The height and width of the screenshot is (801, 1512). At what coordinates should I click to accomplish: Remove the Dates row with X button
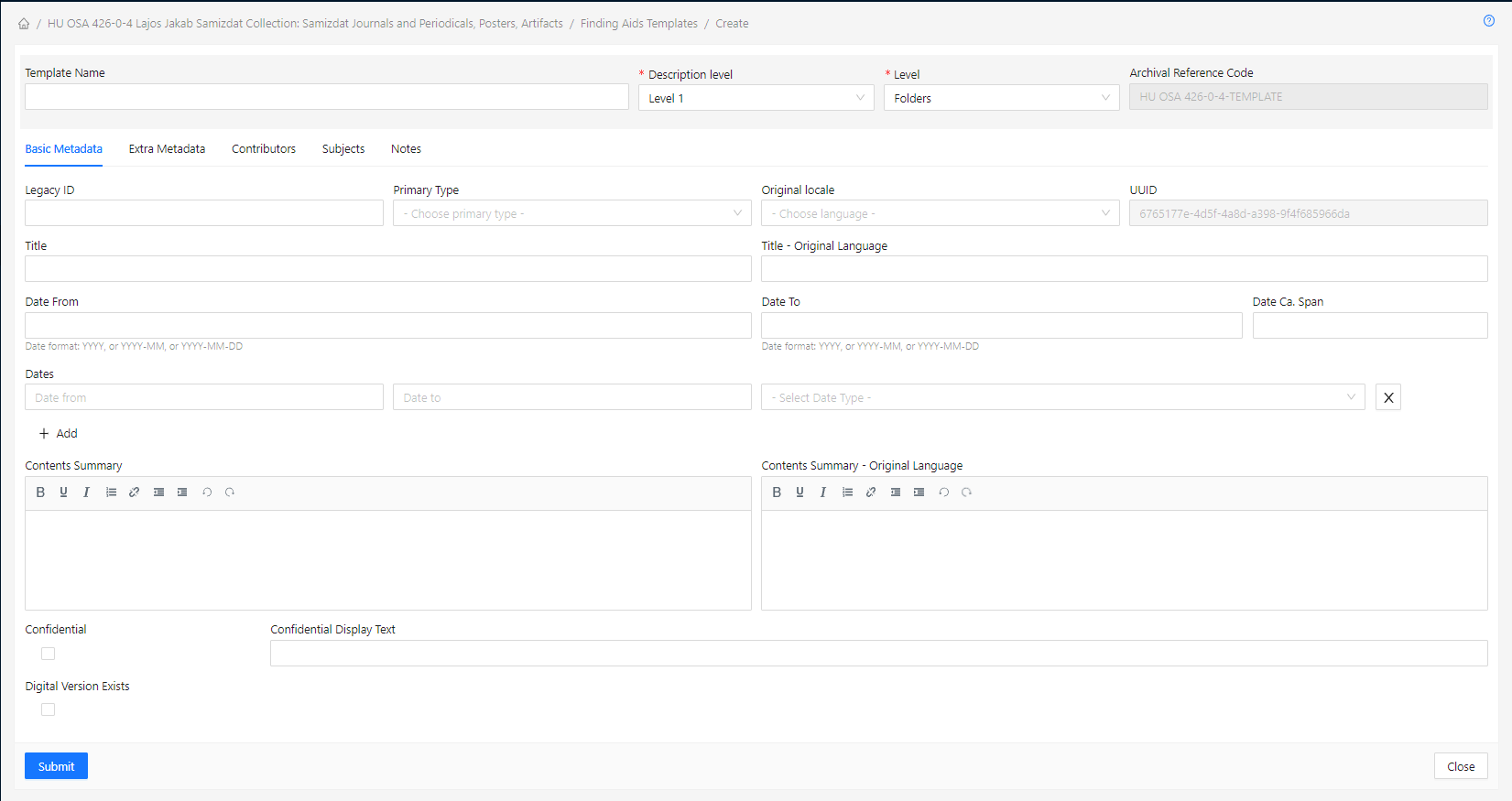point(1388,397)
